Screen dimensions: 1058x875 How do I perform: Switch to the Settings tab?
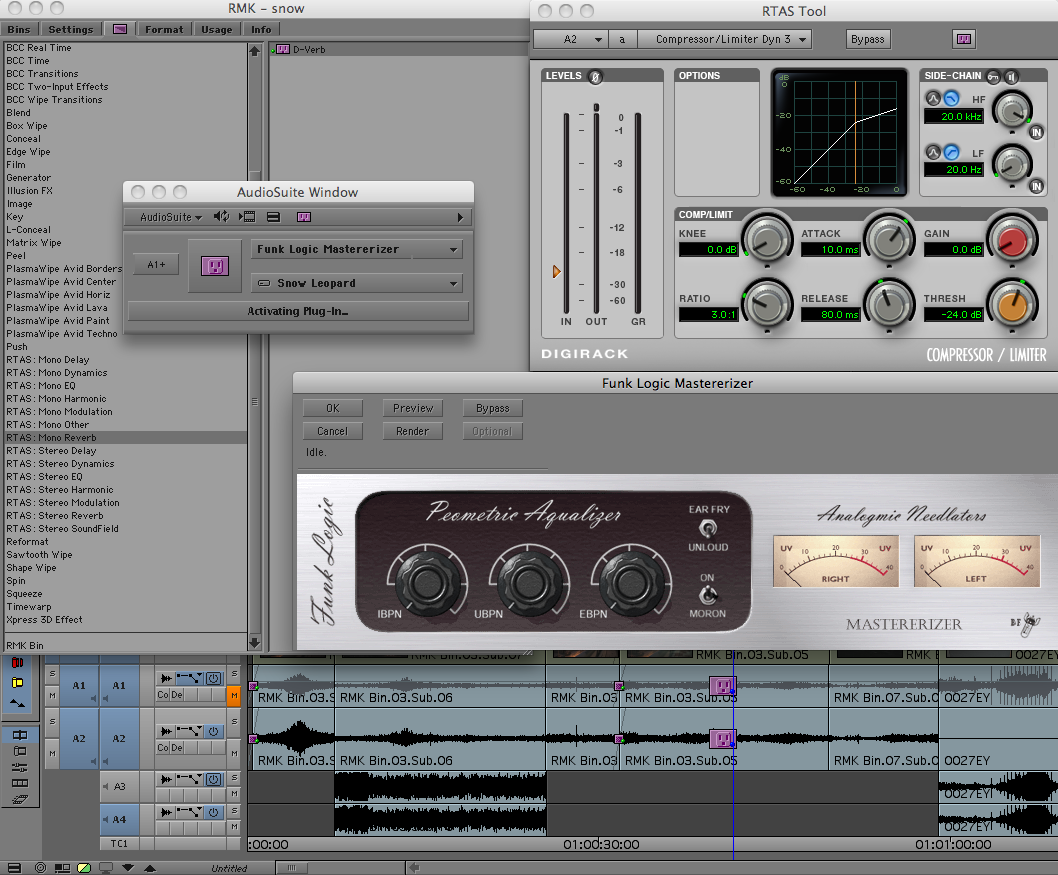point(71,29)
